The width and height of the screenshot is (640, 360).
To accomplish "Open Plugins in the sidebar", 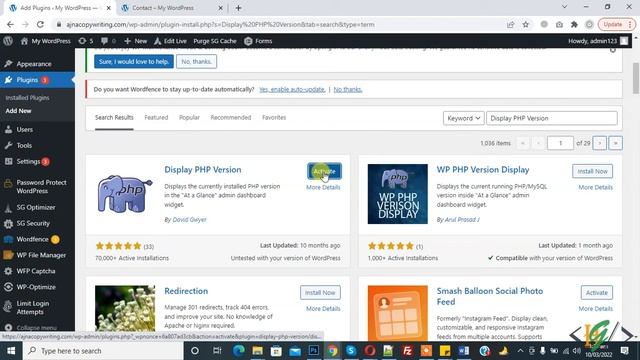I will point(27,80).
